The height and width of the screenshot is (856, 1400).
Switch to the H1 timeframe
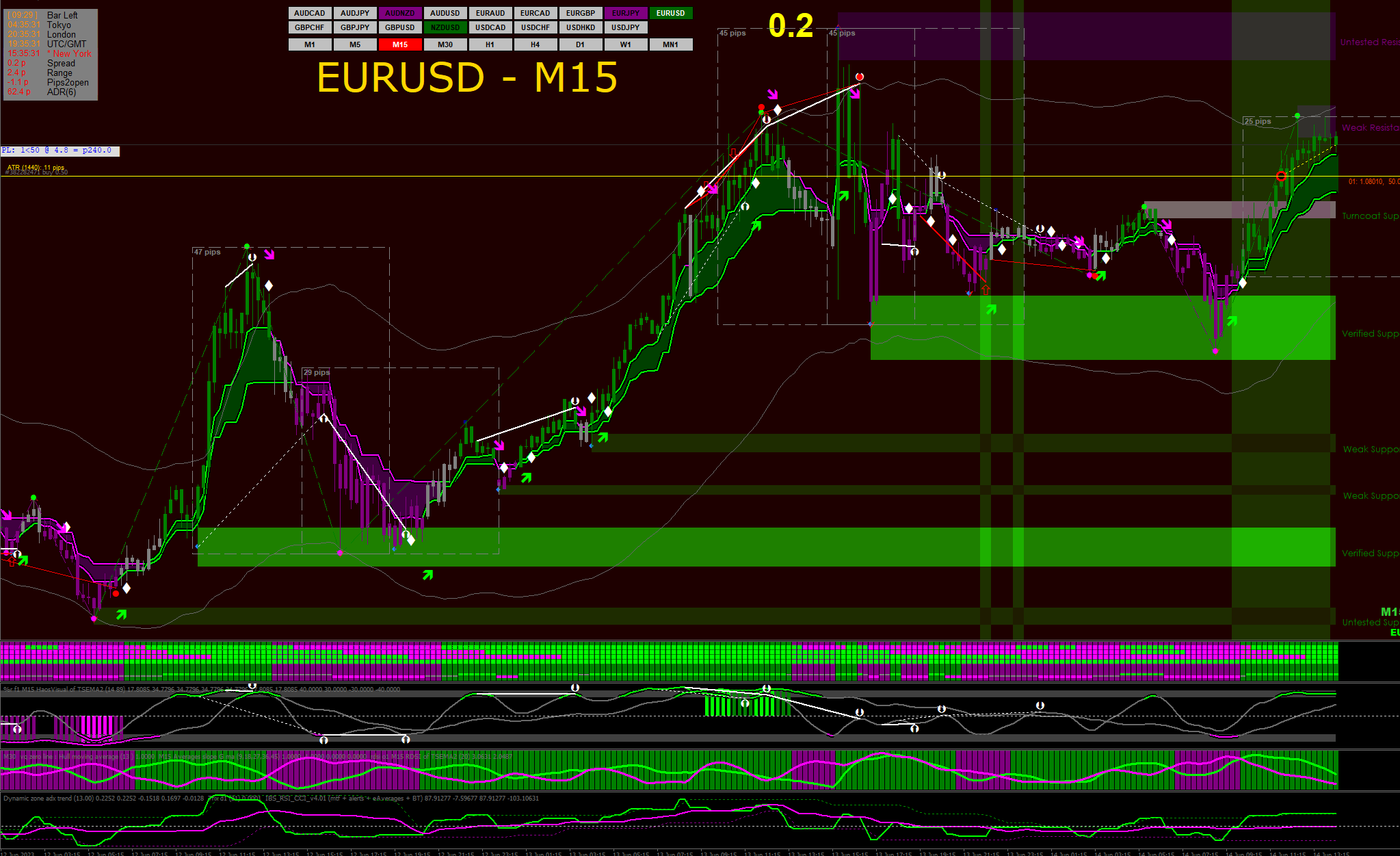pyautogui.click(x=490, y=44)
